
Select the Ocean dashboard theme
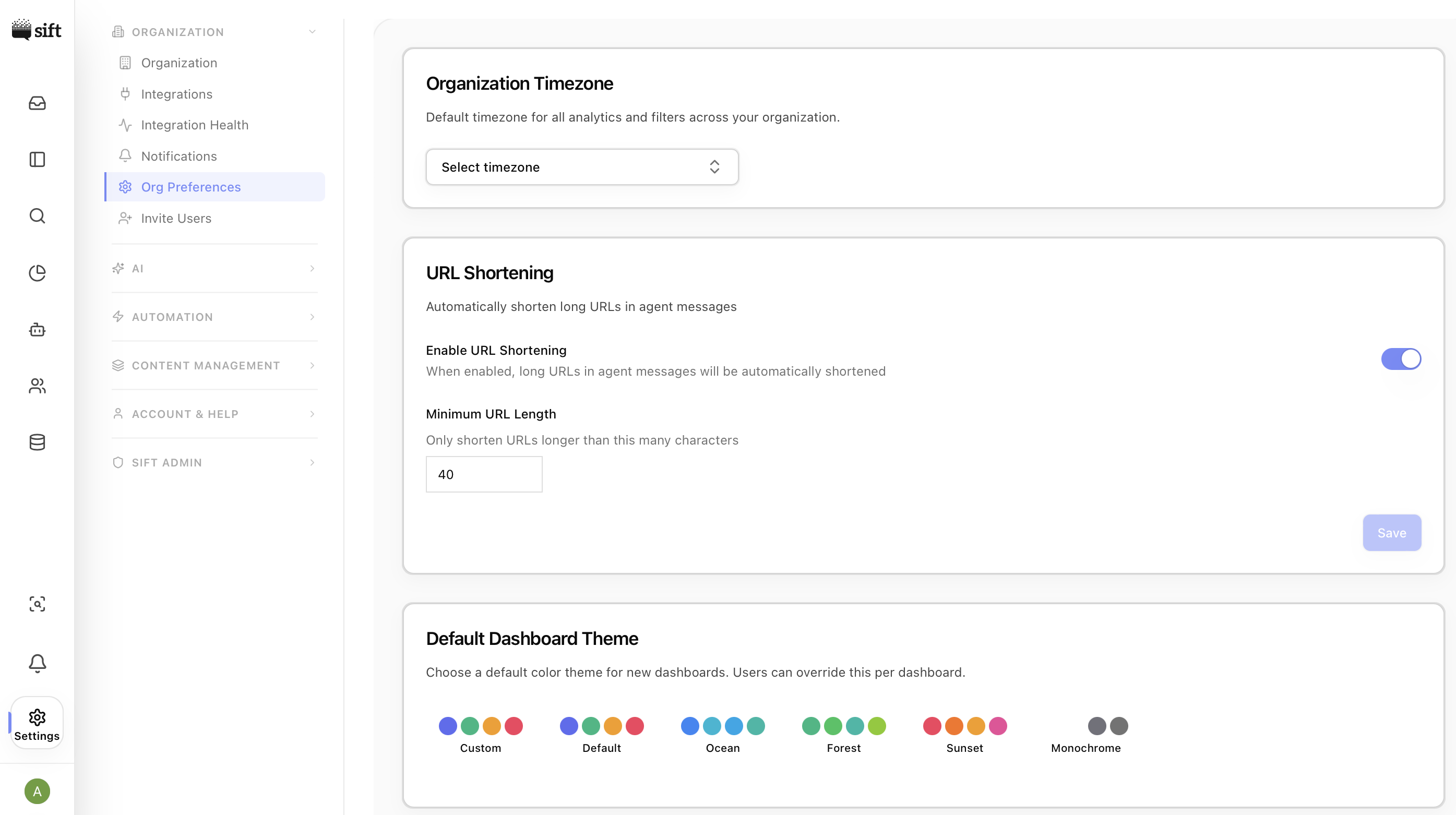[722, 734]
